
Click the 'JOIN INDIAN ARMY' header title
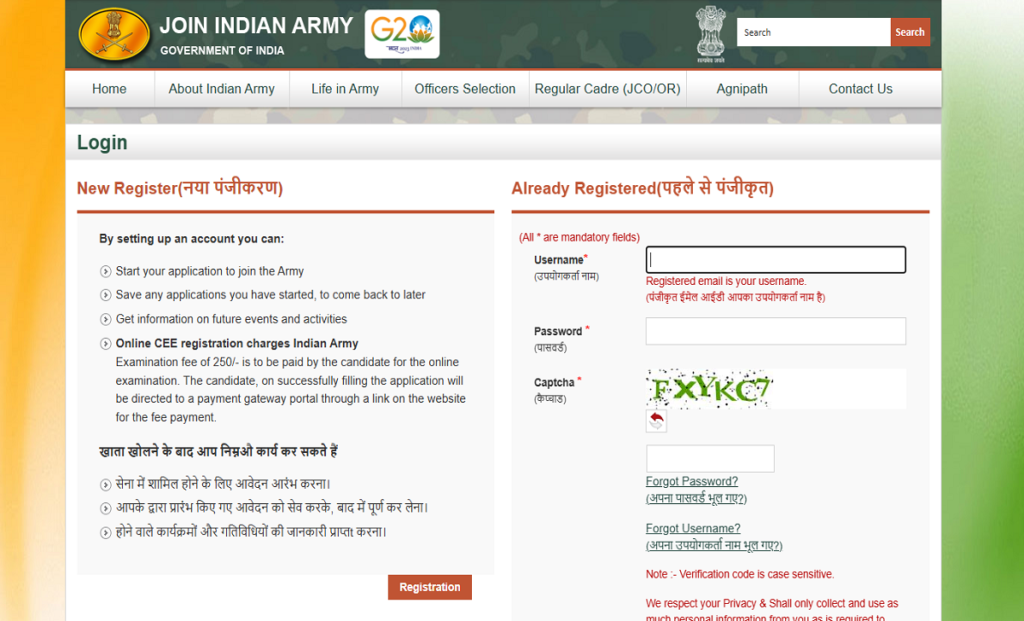(256, 25)
